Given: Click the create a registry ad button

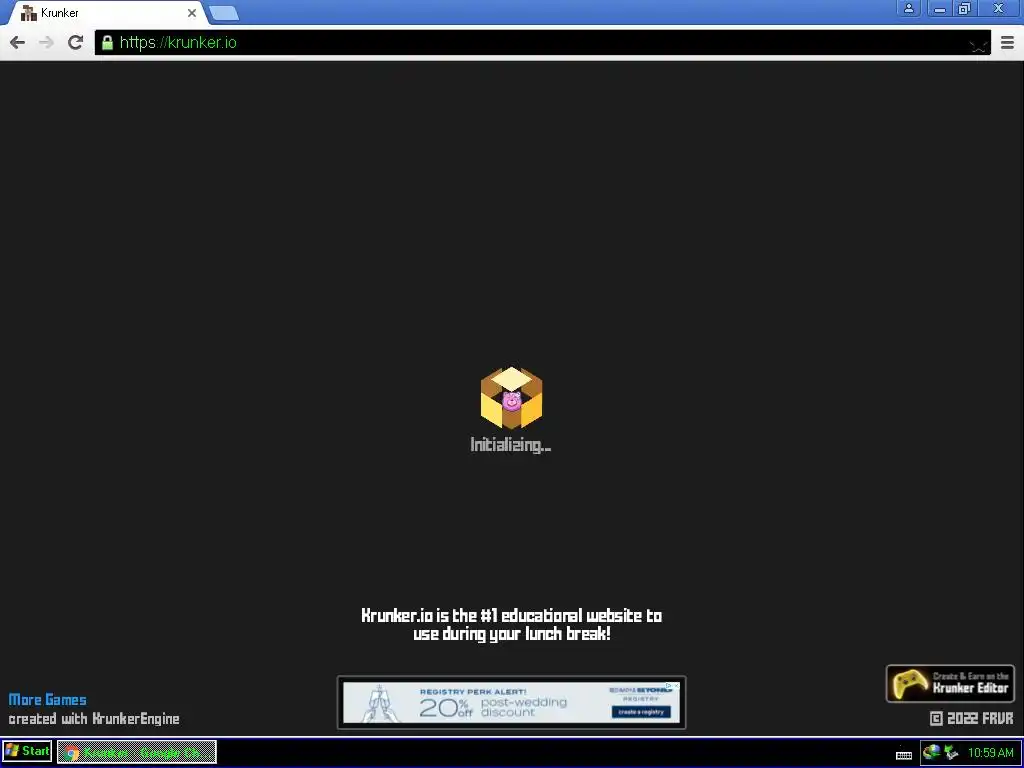Looking at the screenshot, I should (641, 712).
